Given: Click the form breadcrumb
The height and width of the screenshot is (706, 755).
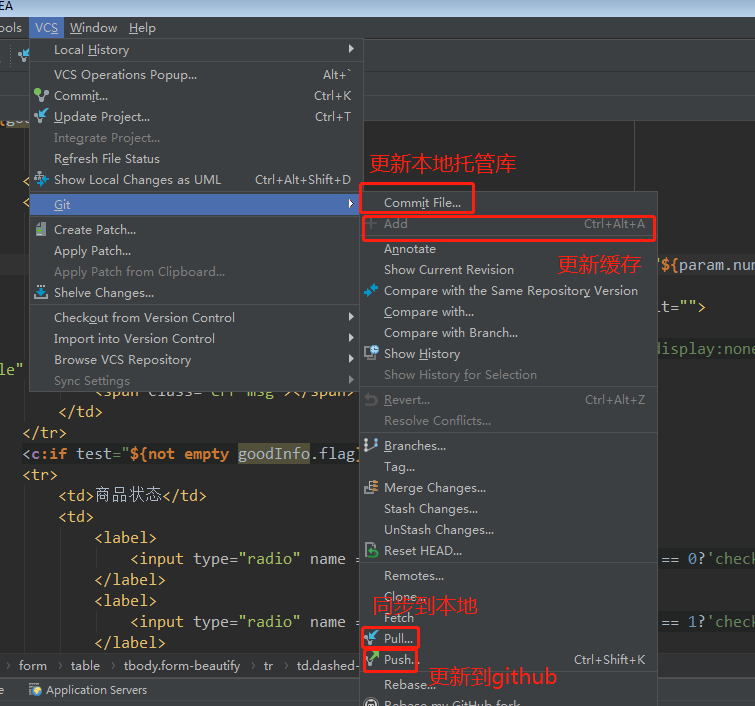Looking at the screenshot, I should coord(33,666).
